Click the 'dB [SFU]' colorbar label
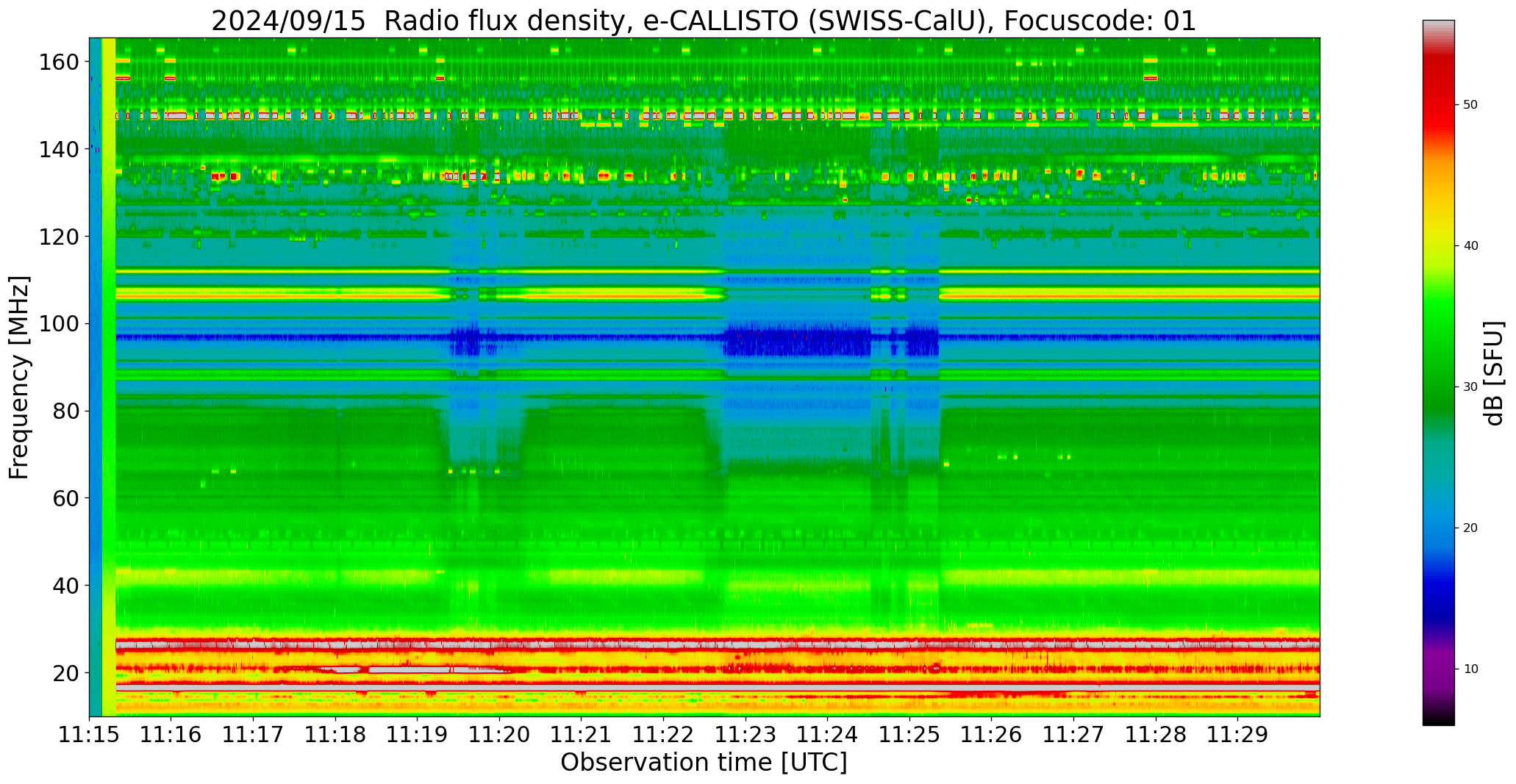 [x=1494, y=373]
